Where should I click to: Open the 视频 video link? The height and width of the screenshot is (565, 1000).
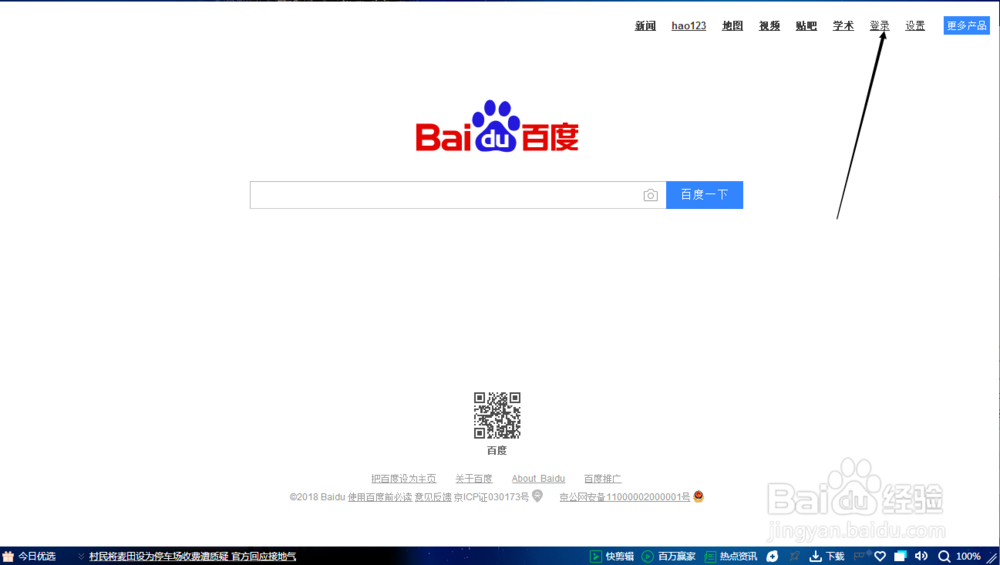point(769,26)
